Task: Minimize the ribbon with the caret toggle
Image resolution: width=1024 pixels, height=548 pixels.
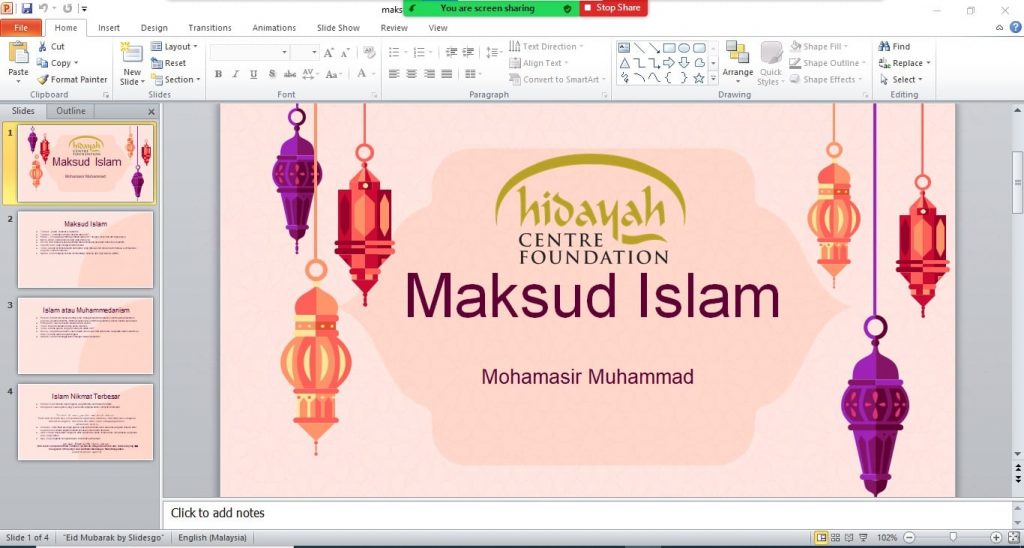Action: click(1001, 28)
